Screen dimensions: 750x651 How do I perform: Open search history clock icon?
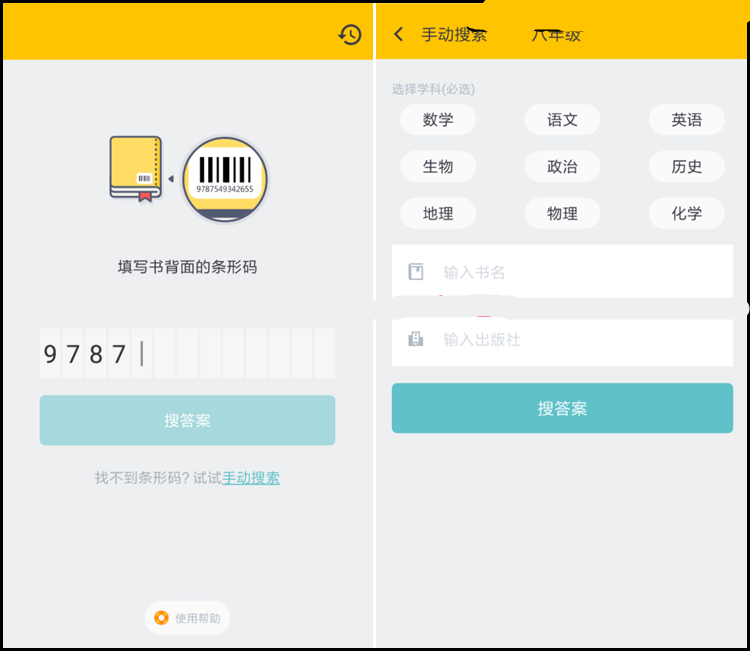pyautogui.click(x=350, y=35)
